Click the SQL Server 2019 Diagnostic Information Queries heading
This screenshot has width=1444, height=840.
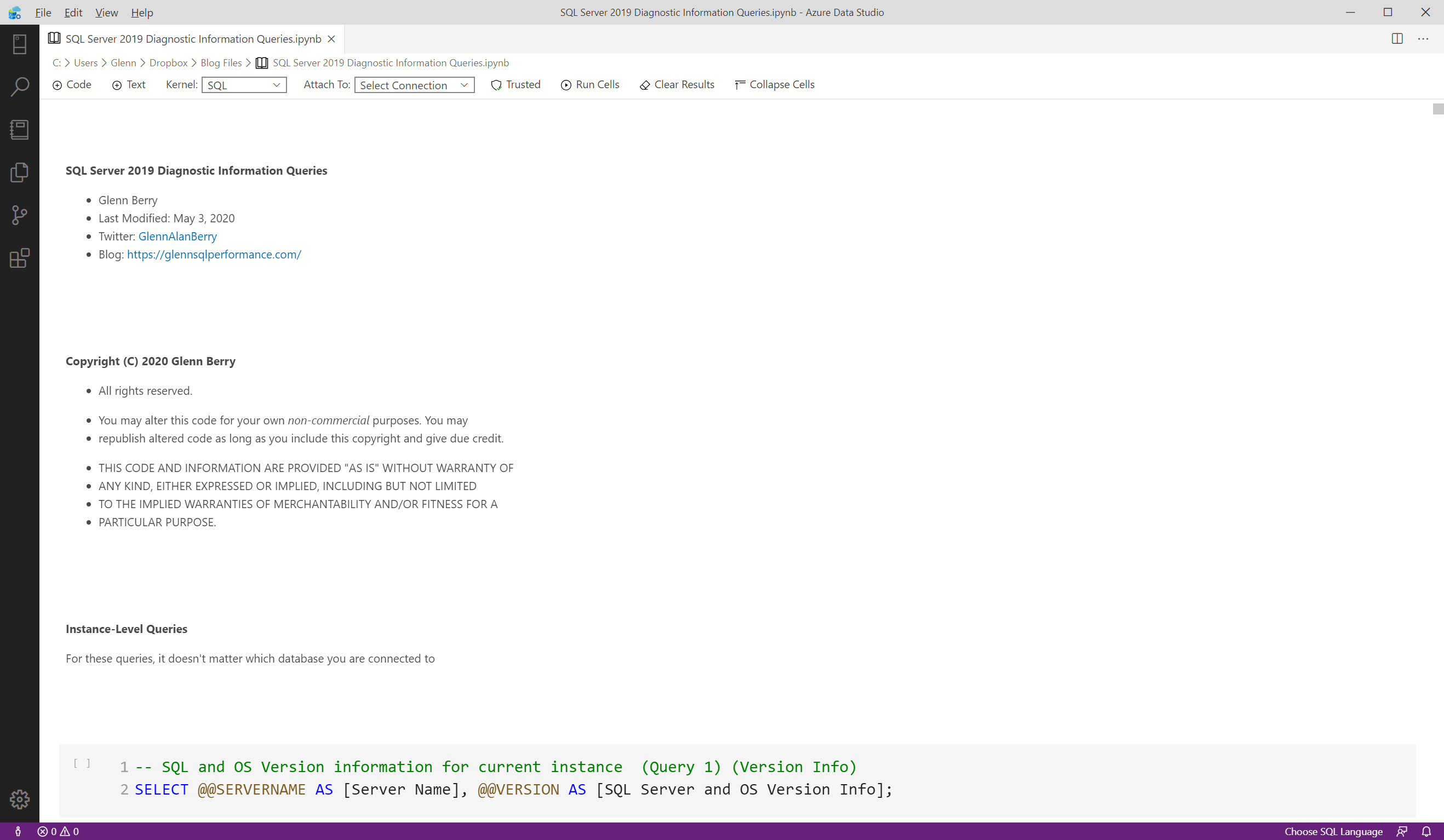197,170
